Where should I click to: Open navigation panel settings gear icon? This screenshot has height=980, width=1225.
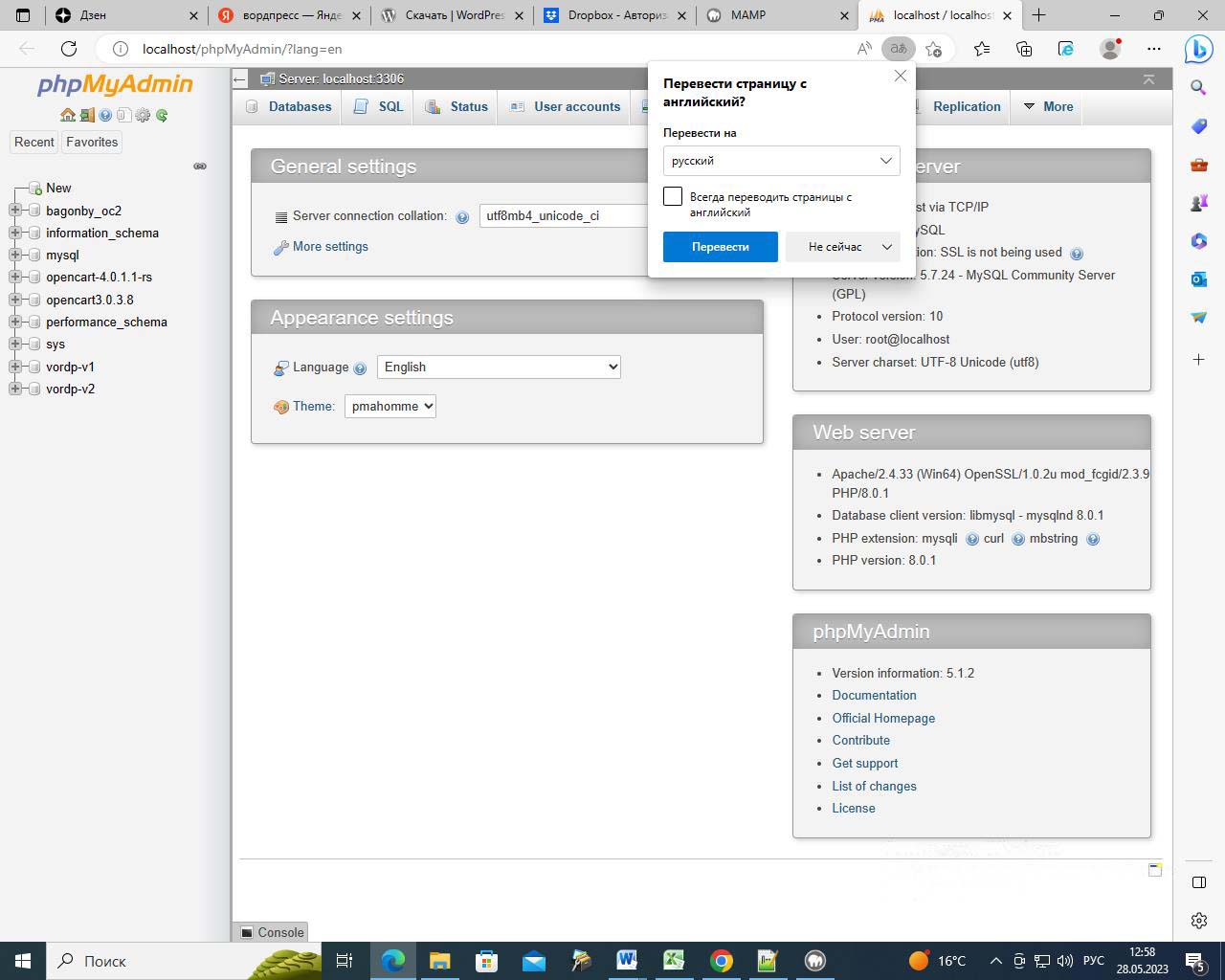pos(143,115)
